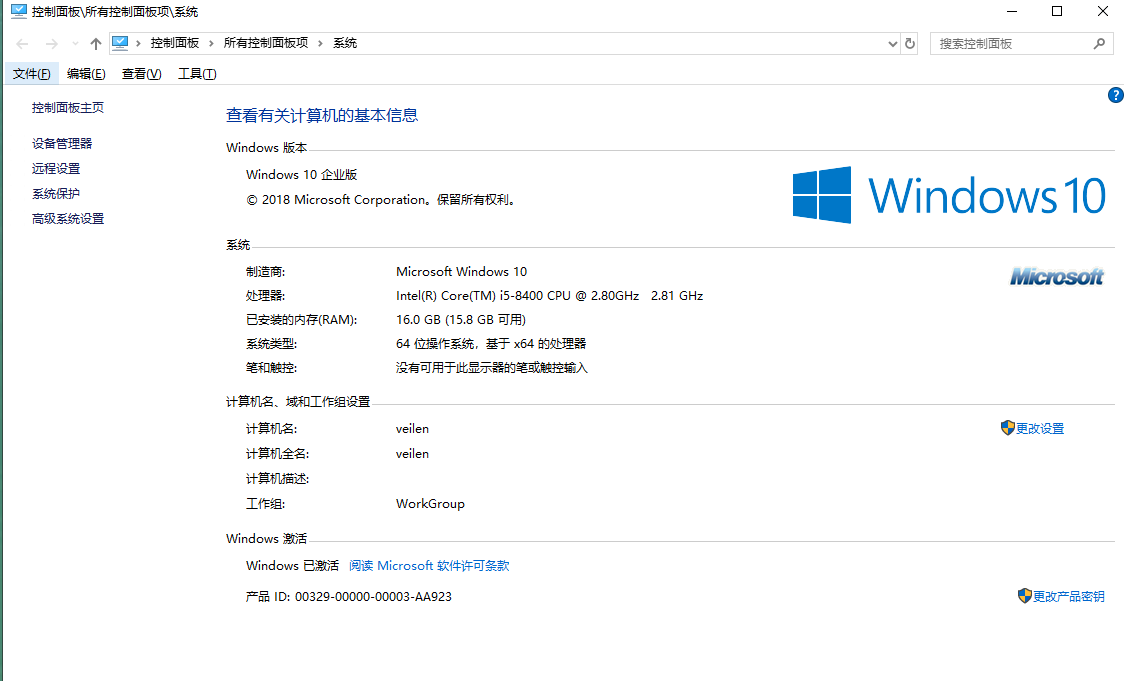Open the 查看(V) menu
Image resolution: width=1124 pixels, height=681 pixels.
(141, 74)
